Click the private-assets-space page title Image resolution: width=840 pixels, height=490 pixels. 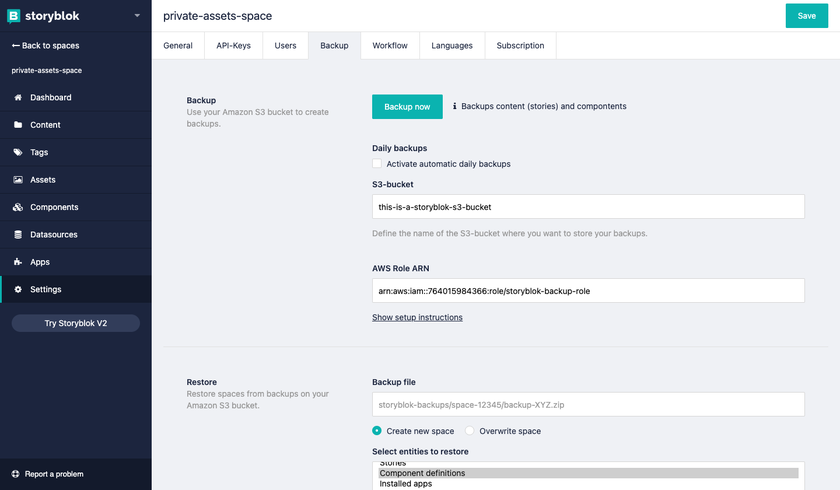pyautogui.click(x=218, y=16)
